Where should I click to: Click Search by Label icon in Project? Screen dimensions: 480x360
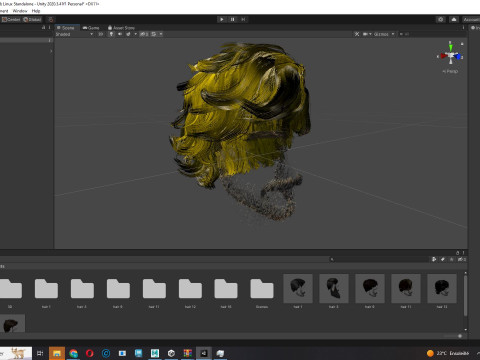coord(443,259)
